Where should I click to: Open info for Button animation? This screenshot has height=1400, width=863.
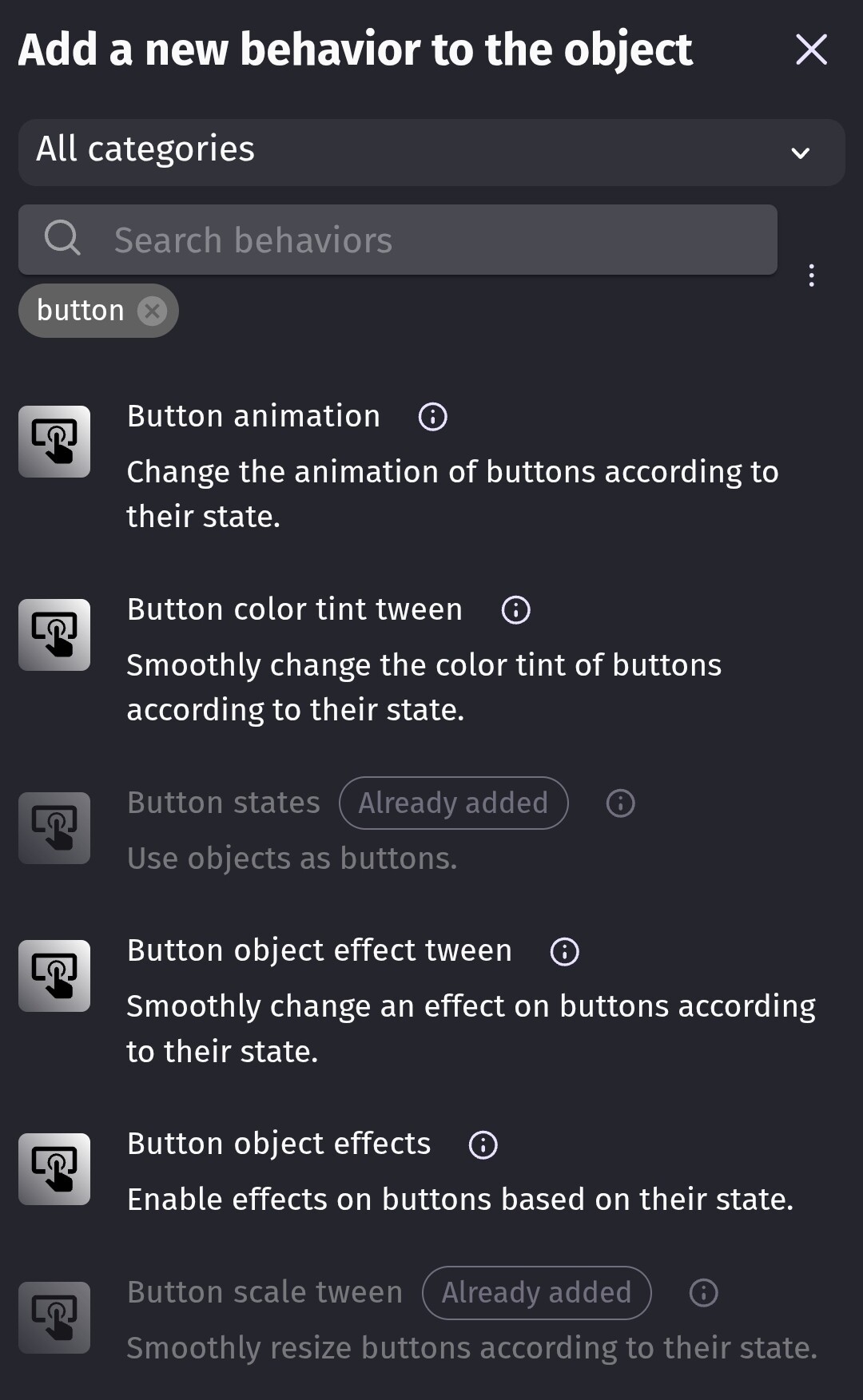[433, 417]
